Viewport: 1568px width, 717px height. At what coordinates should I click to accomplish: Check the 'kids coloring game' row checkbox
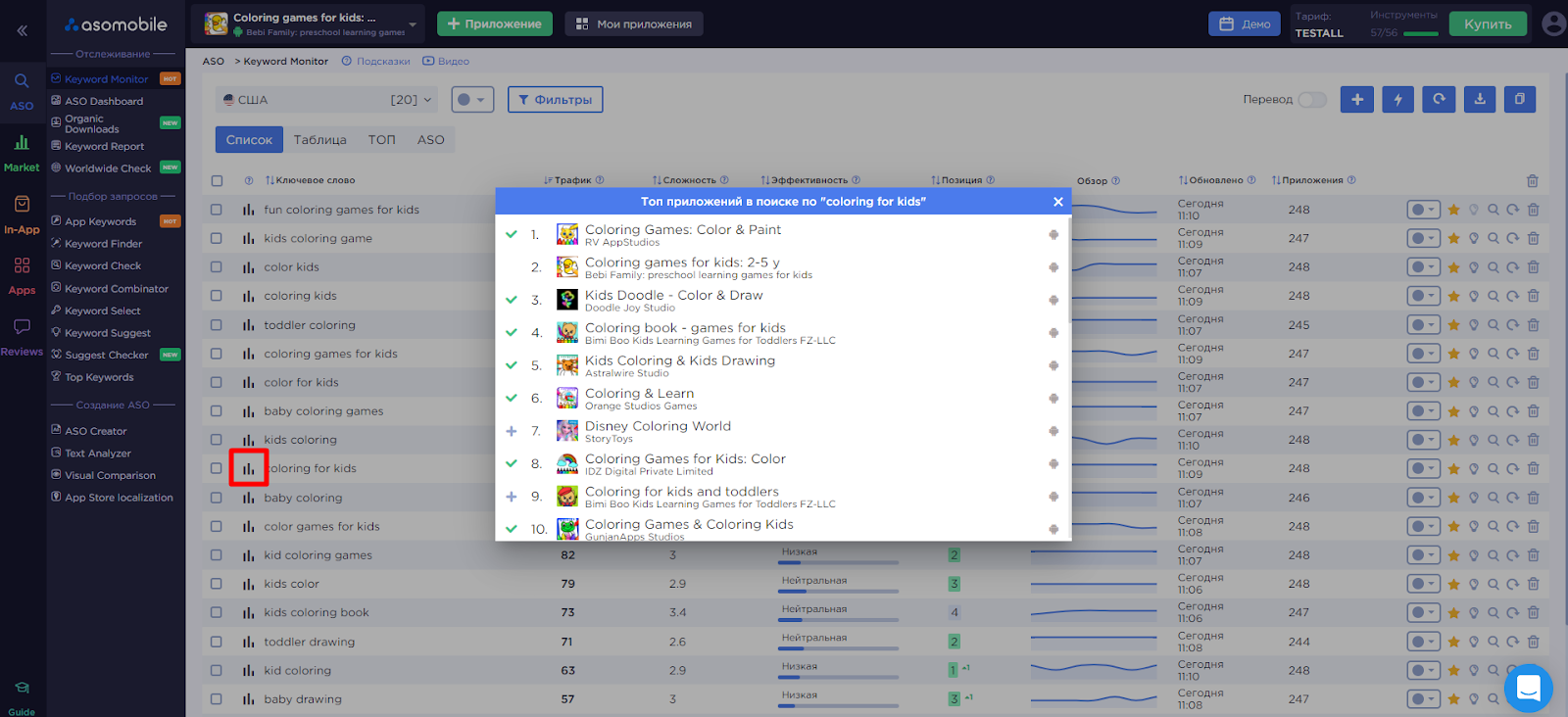(x=217, y=238)
